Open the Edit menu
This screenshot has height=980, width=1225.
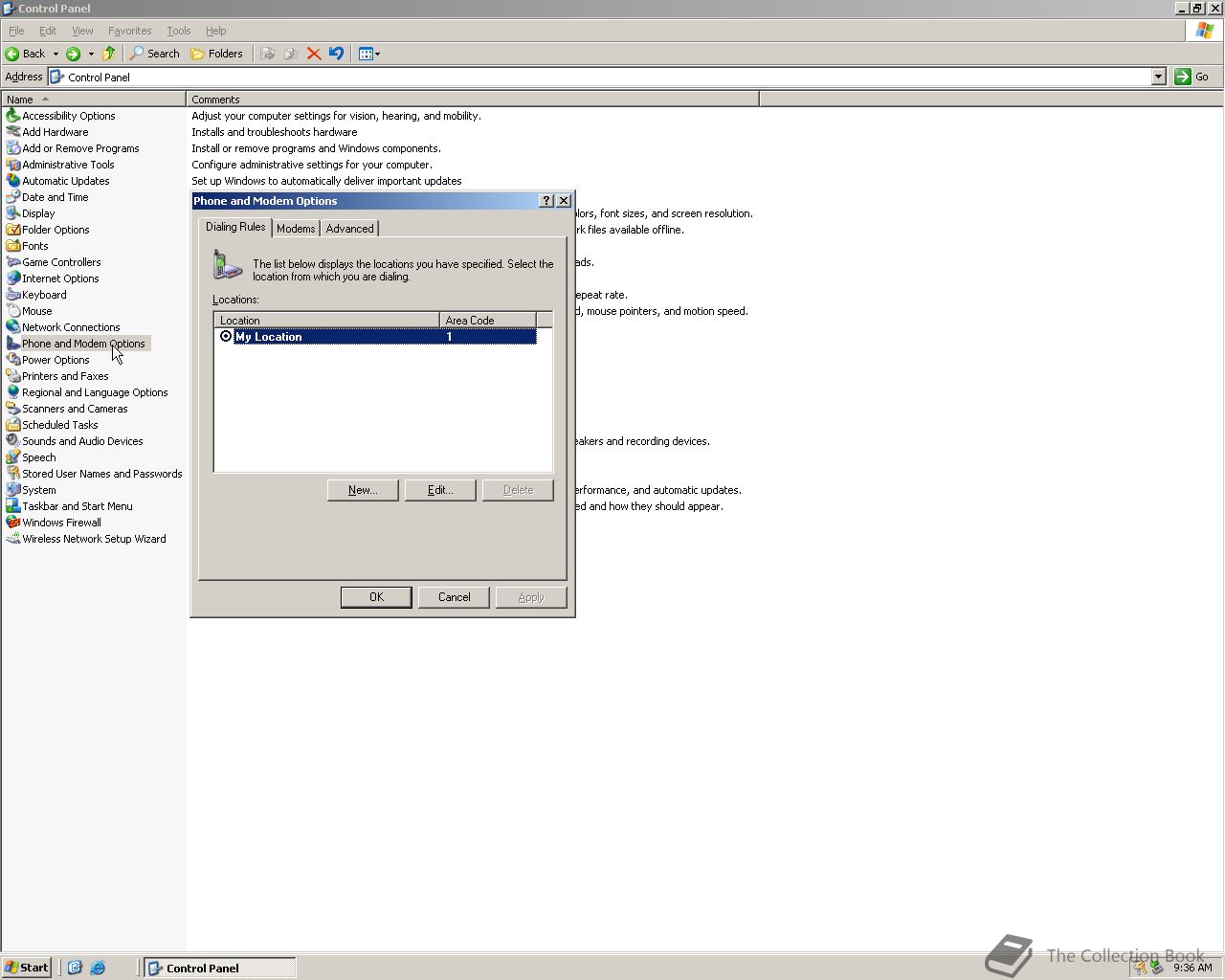[x=48, y=31]
